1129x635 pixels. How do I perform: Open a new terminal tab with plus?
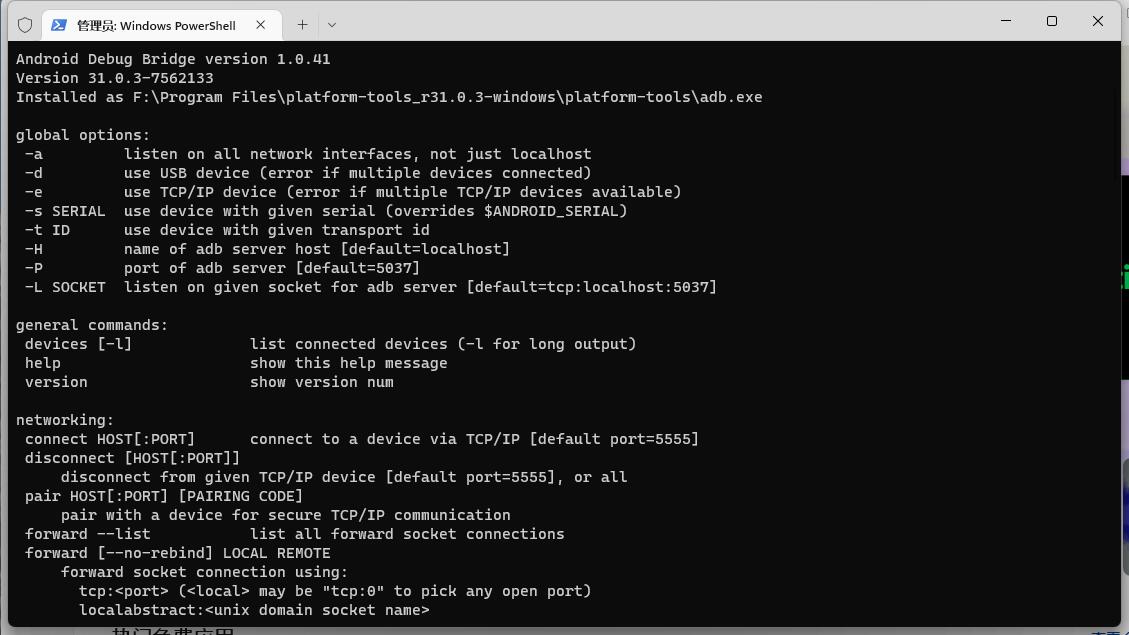[302, 25]
